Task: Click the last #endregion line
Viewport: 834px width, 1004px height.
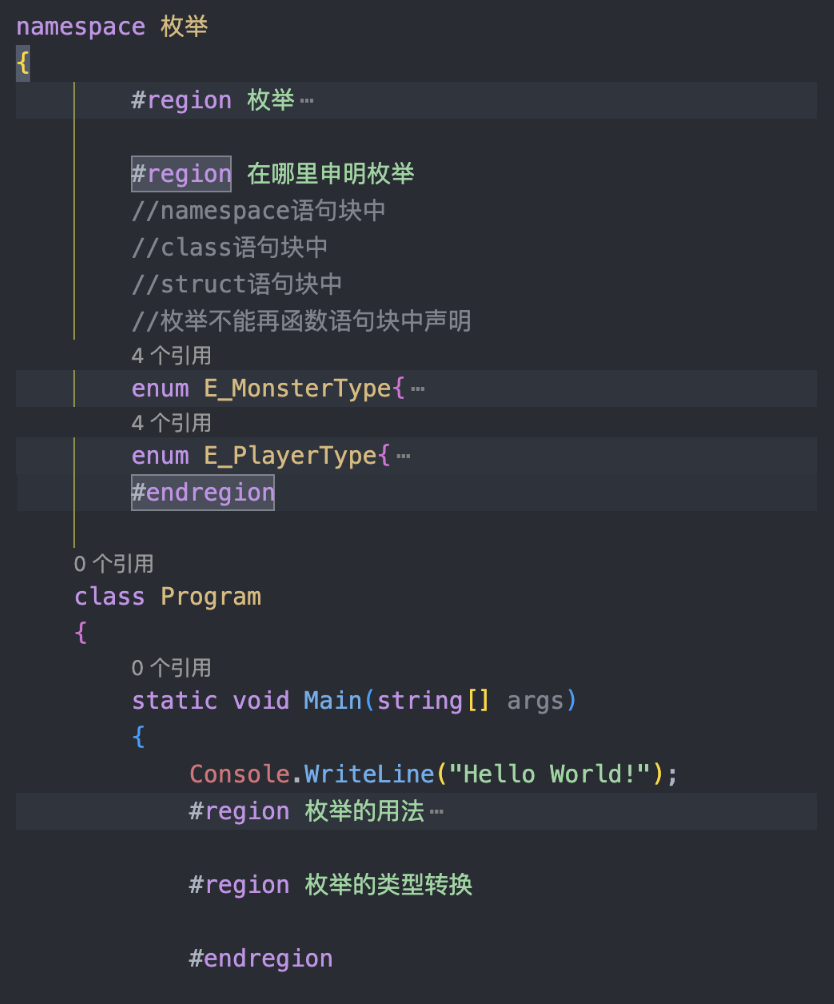Action: coord(261,959)
